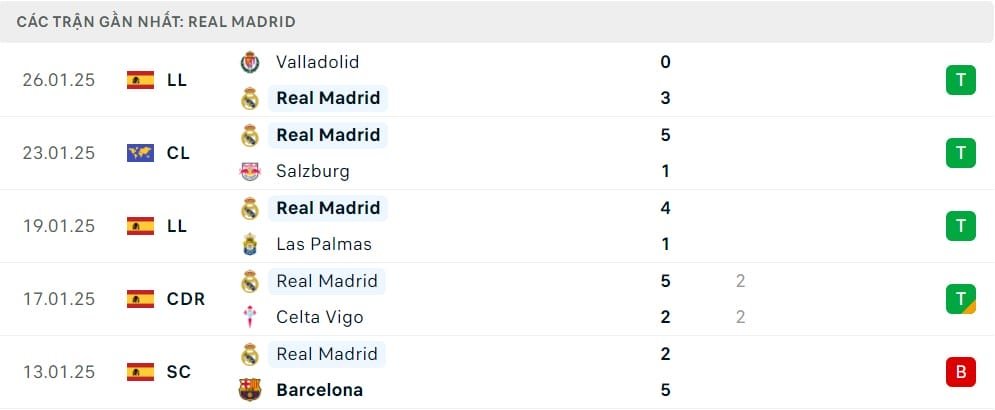Image resolution: width=995 pixels, height=410 pixels.
Task: Click the T badge for Celta Vigo match
Action: point(960,298)
